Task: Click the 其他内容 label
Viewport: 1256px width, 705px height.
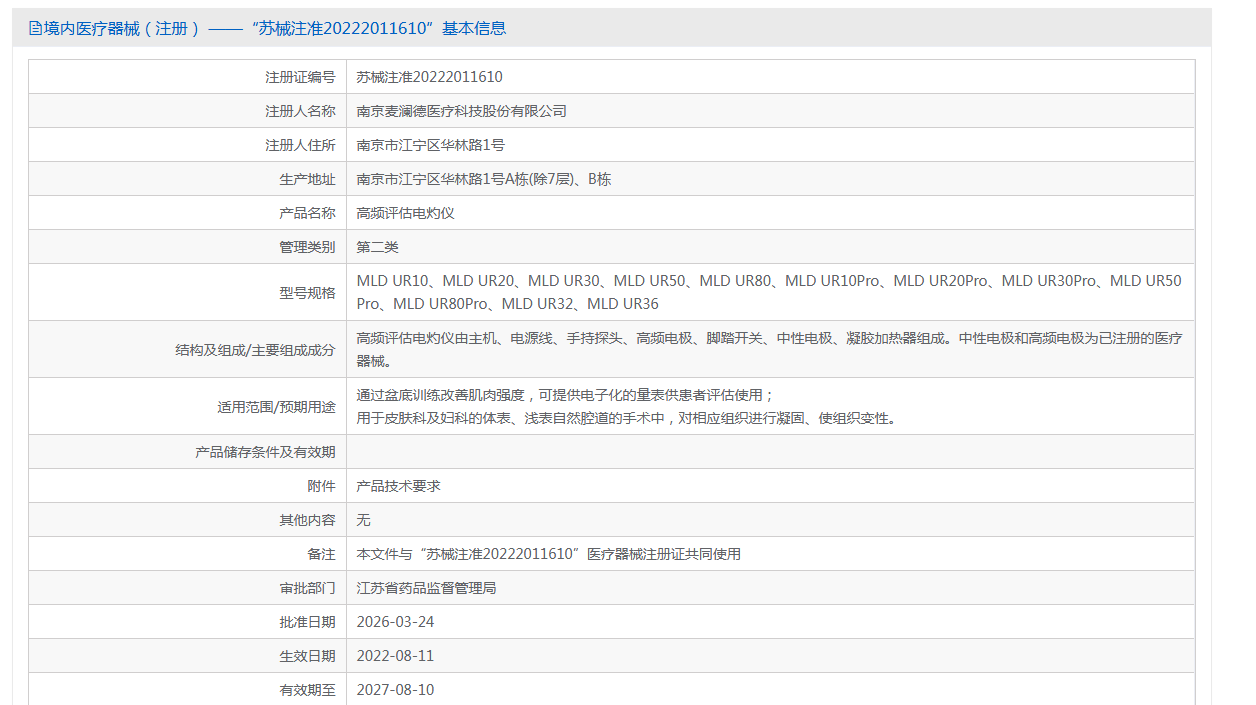Action: point(307,520)
